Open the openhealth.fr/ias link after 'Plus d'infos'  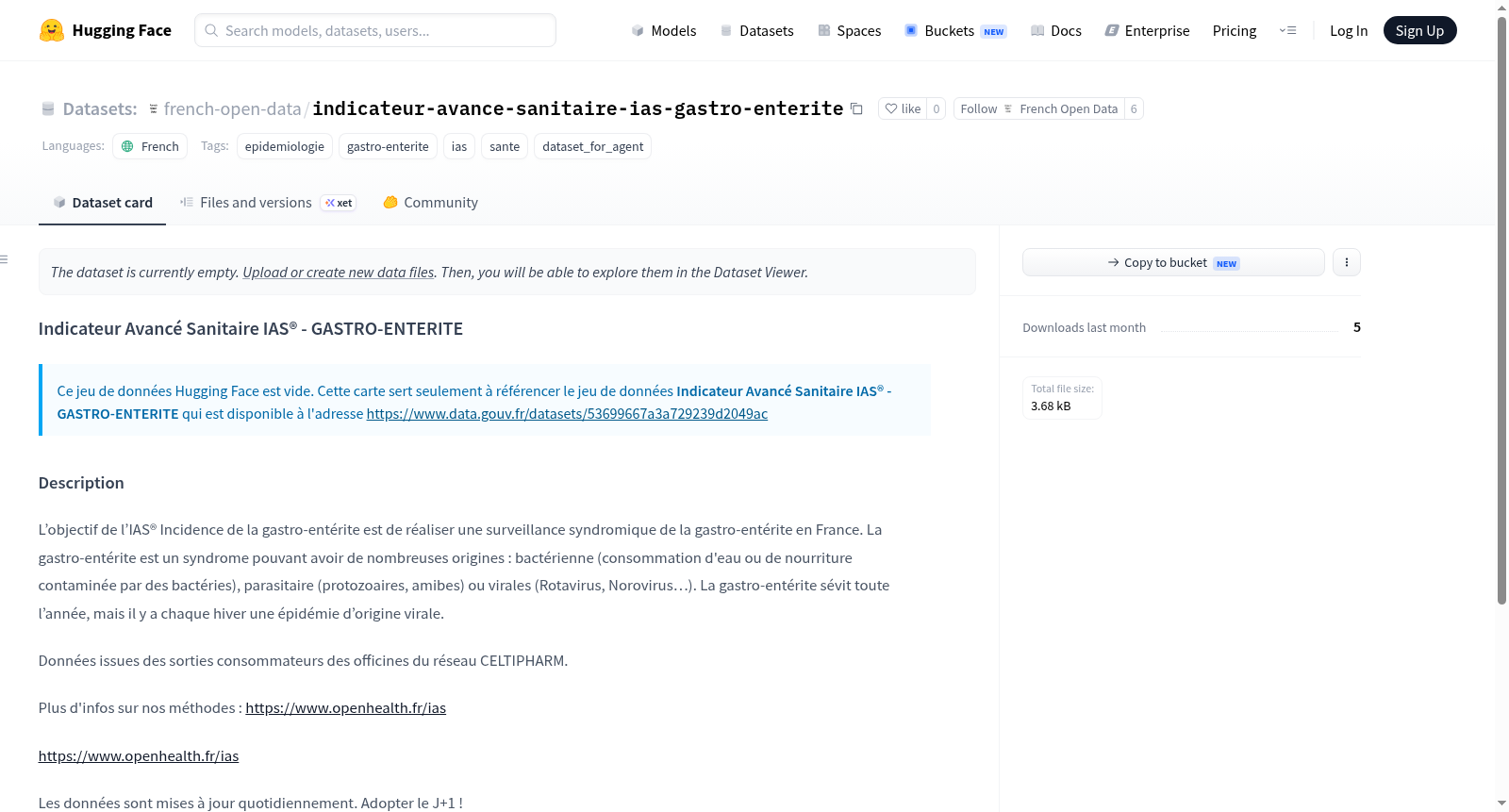pos(345,707)
